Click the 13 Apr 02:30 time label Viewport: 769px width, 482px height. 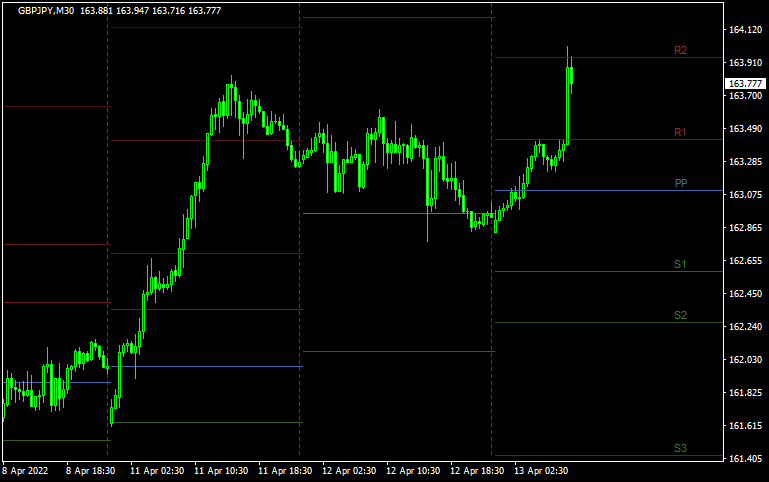(x=539, y=470)
